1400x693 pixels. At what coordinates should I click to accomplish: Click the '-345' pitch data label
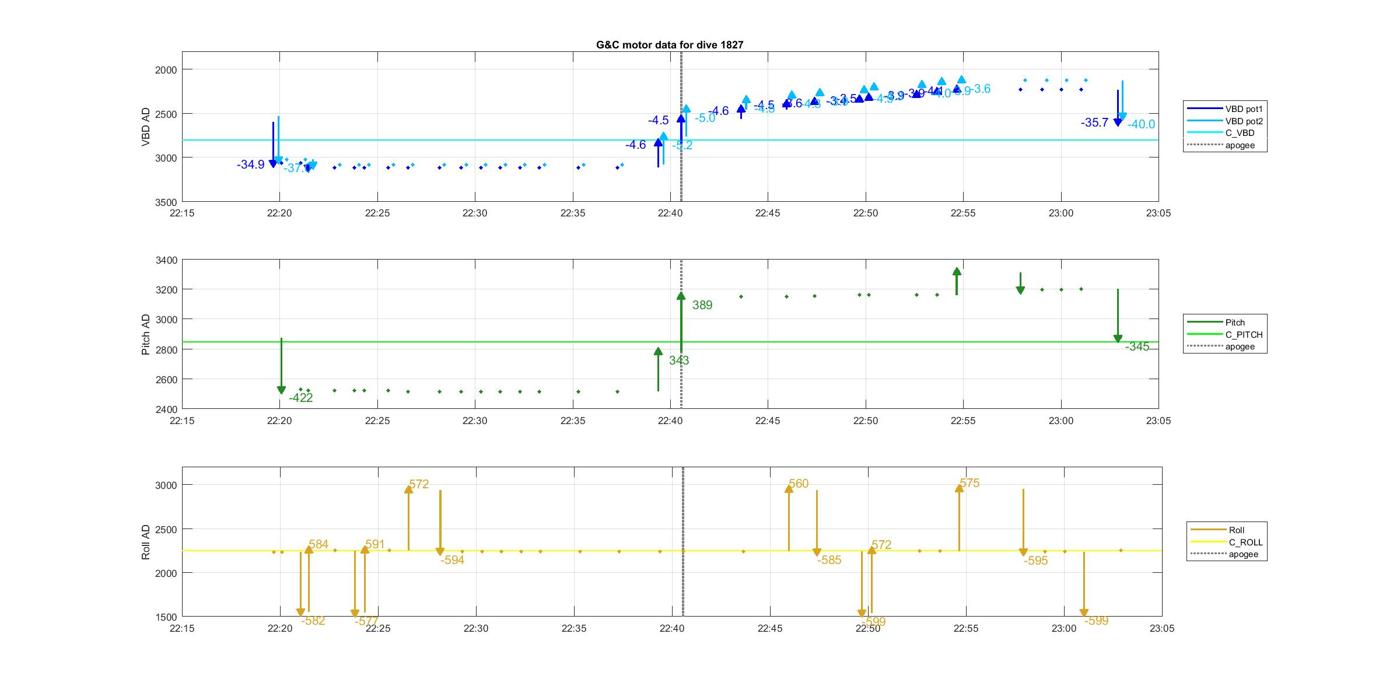[1137, 347]
